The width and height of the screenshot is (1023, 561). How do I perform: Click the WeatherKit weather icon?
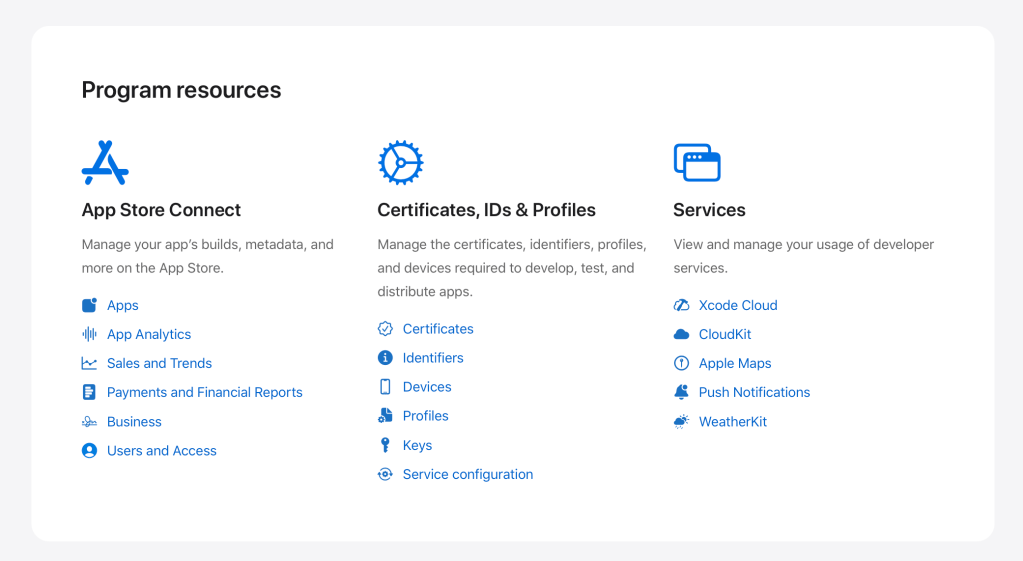pyautogui.click(x=681, y=422)
